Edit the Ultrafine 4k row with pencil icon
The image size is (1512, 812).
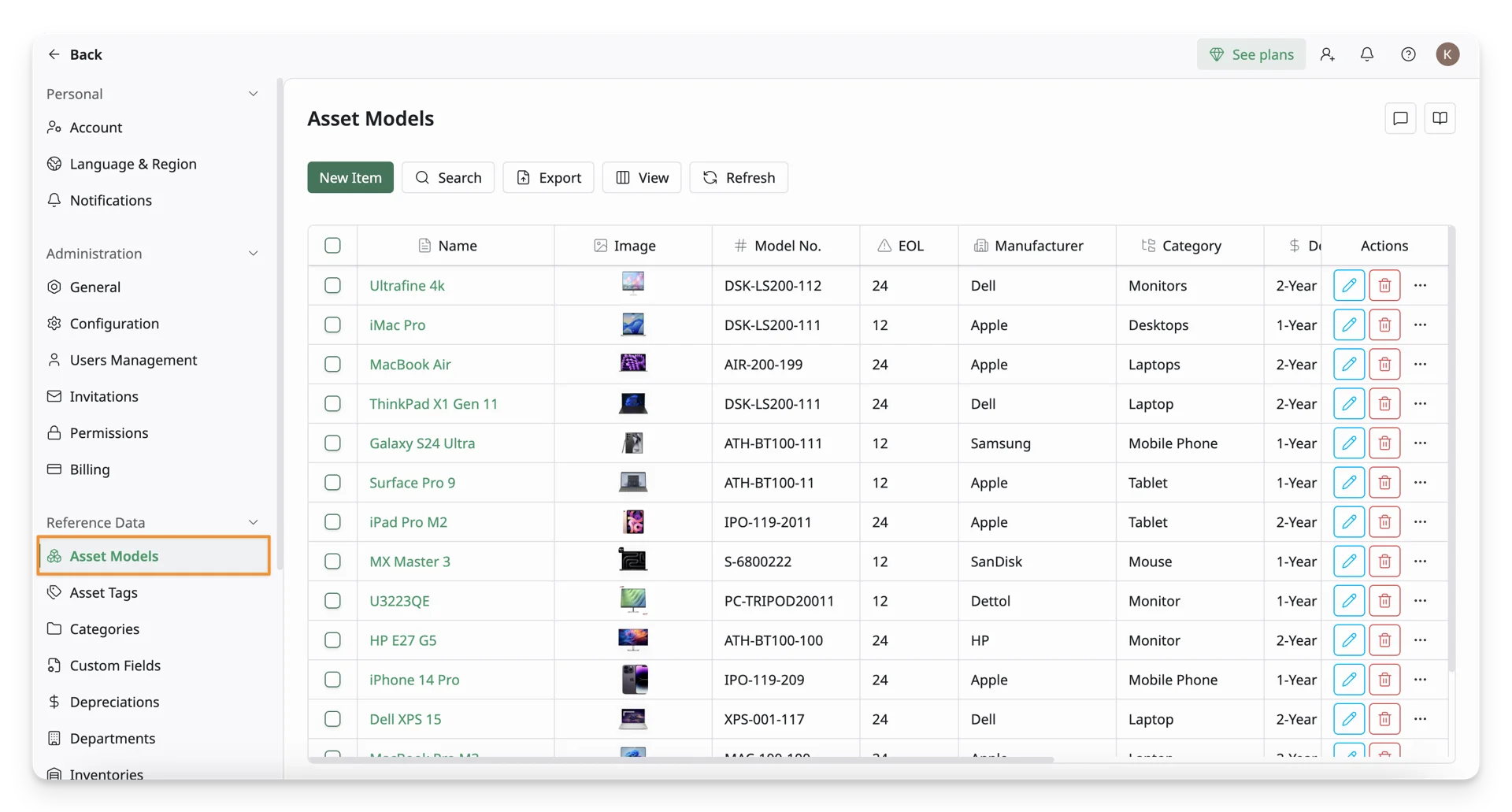[x=1349, y=285]
